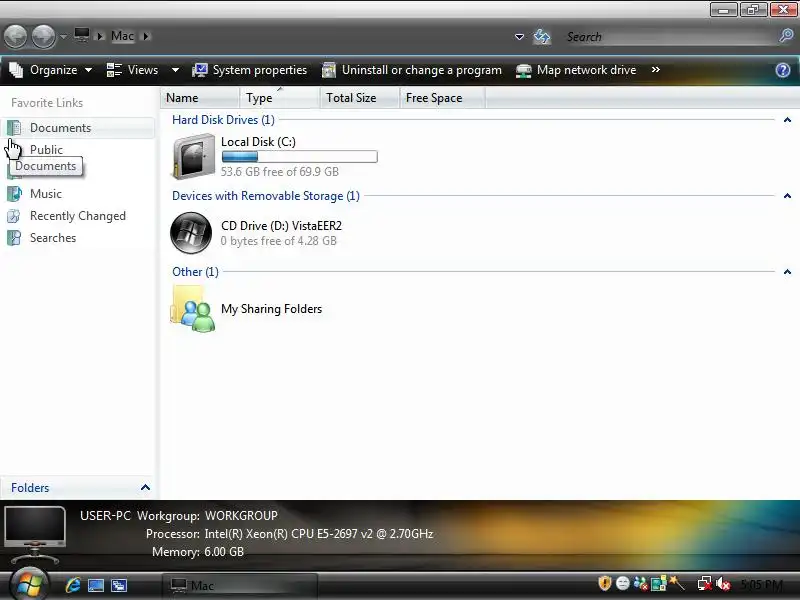
Task: Click the Documents folder icon in Favorite Links
Action: (14, 128)
